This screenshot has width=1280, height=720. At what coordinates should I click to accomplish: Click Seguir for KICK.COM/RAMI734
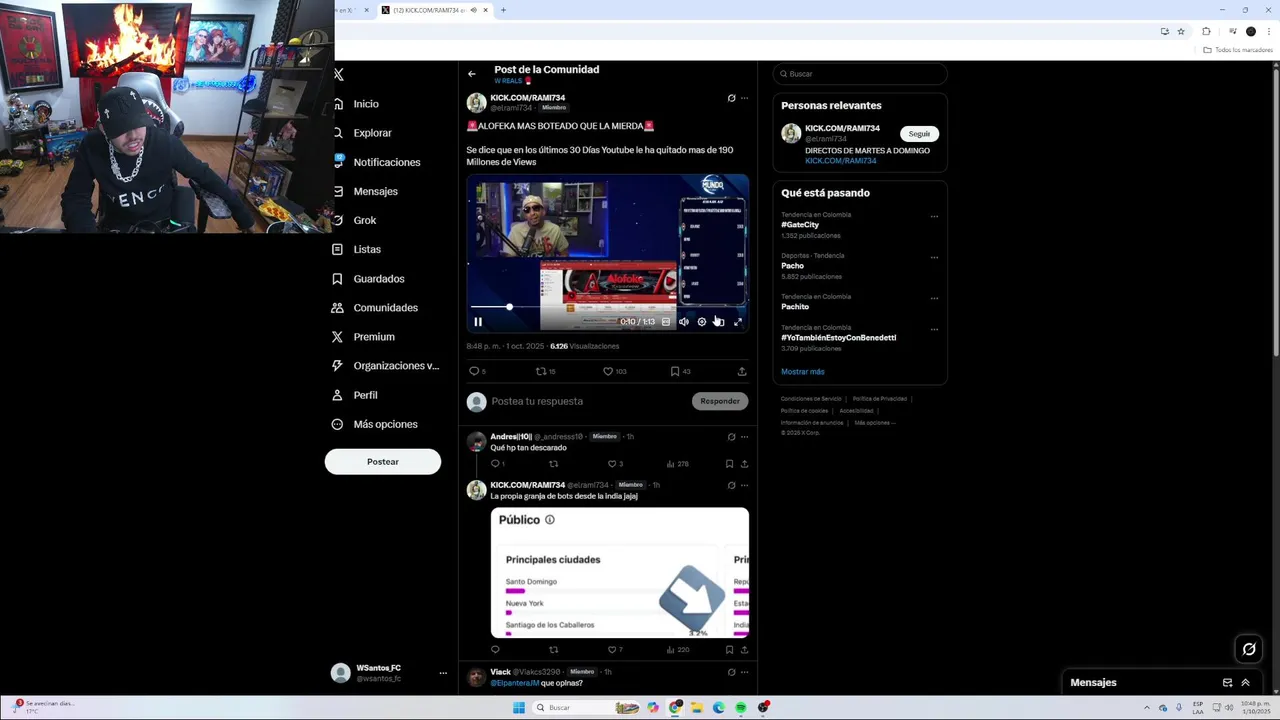tap(919, 134)
